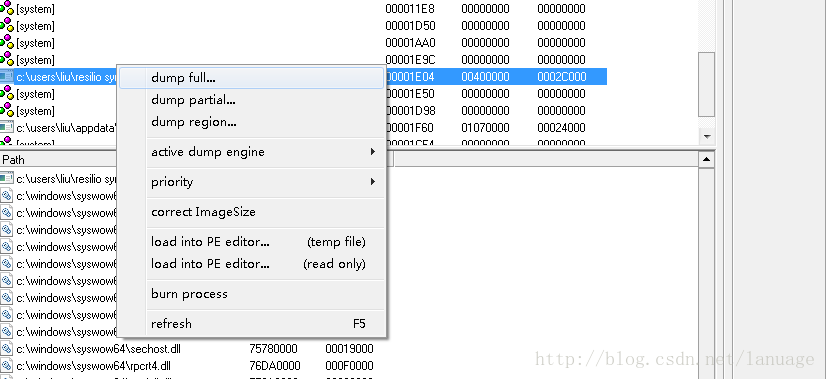The image size is (826, 379).
Task: Click the rpcrt4.dll module icon
Action: click(6, 365)
